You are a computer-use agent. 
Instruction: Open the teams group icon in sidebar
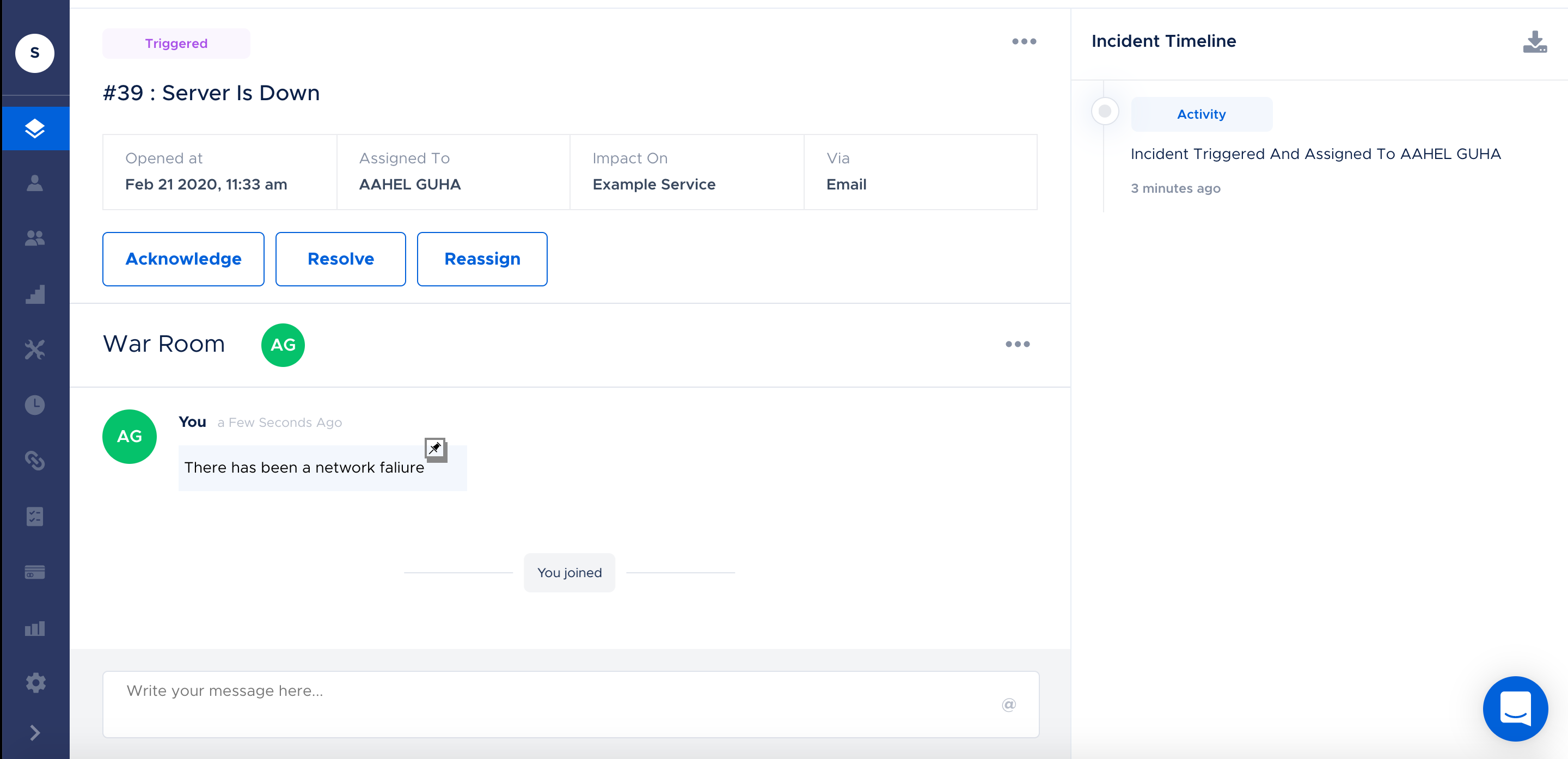pyautogui.click(x=35, y=238)
